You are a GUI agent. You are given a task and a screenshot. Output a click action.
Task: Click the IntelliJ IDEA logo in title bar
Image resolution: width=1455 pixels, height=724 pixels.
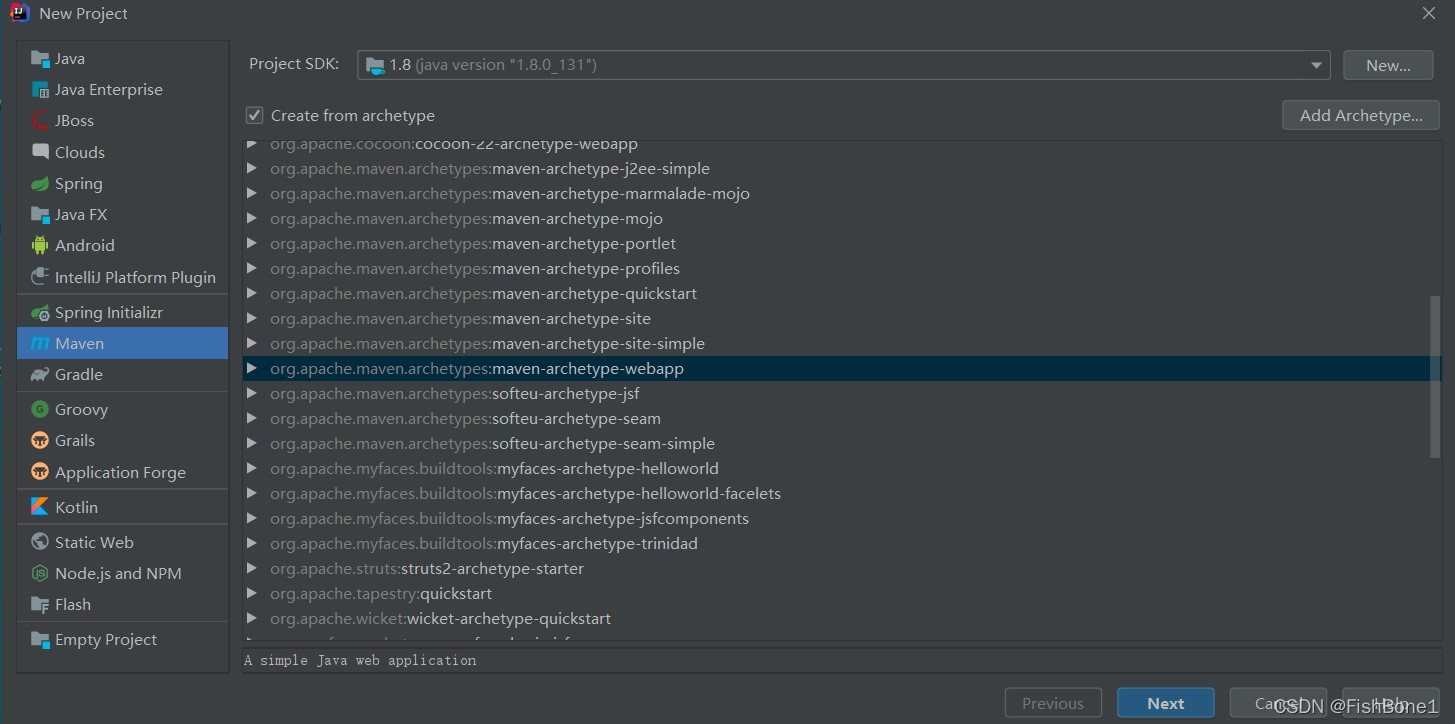(19, 13)
